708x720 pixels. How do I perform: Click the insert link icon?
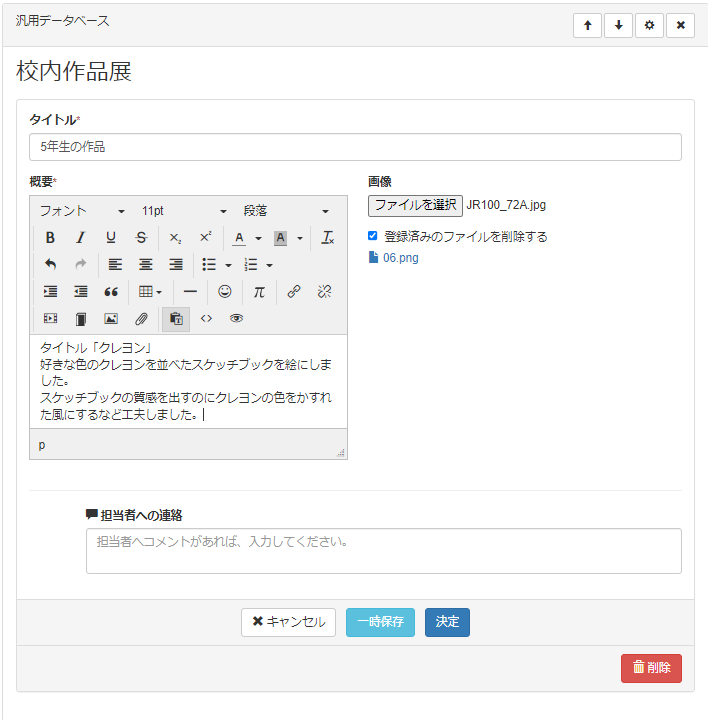click(294, 292)
